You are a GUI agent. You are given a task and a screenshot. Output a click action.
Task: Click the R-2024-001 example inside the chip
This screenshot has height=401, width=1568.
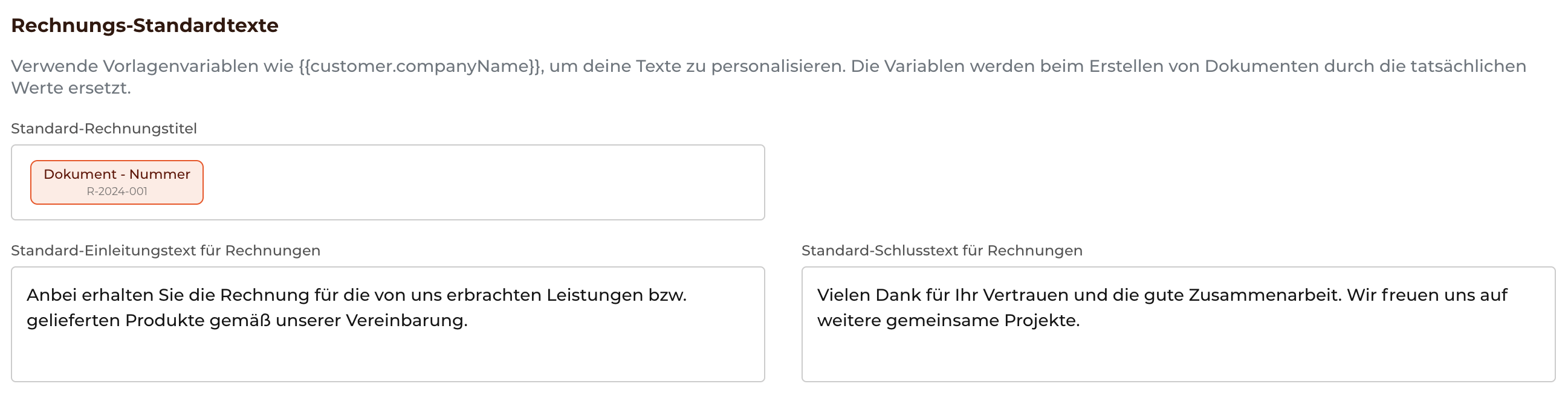coord(117,191)
